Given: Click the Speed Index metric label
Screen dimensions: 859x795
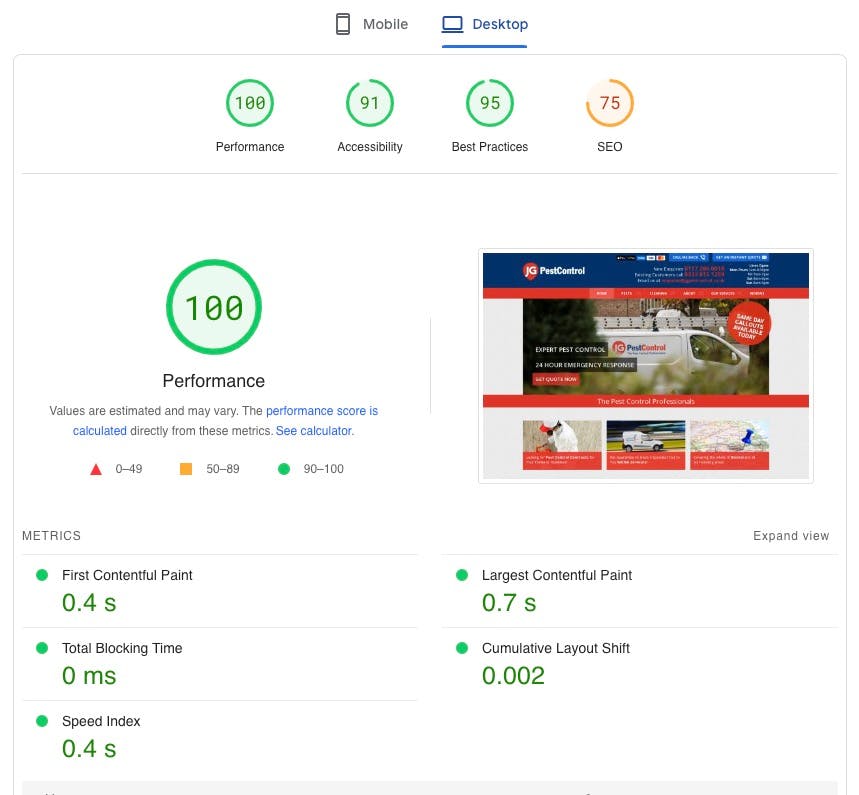Looking at the screenshot, I should pos(101,721).
